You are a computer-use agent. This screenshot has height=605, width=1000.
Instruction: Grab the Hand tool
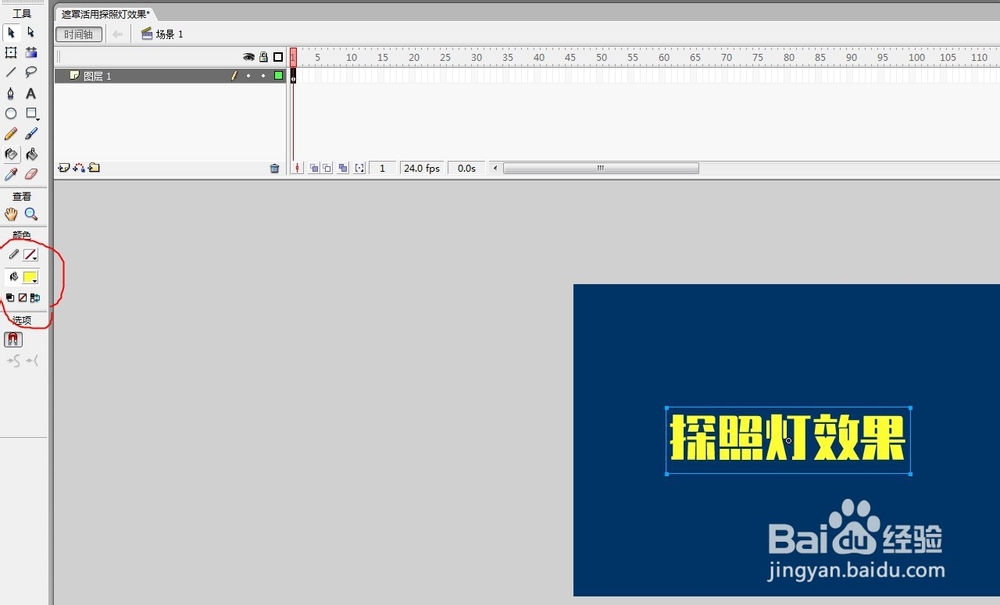pos(12,213)
